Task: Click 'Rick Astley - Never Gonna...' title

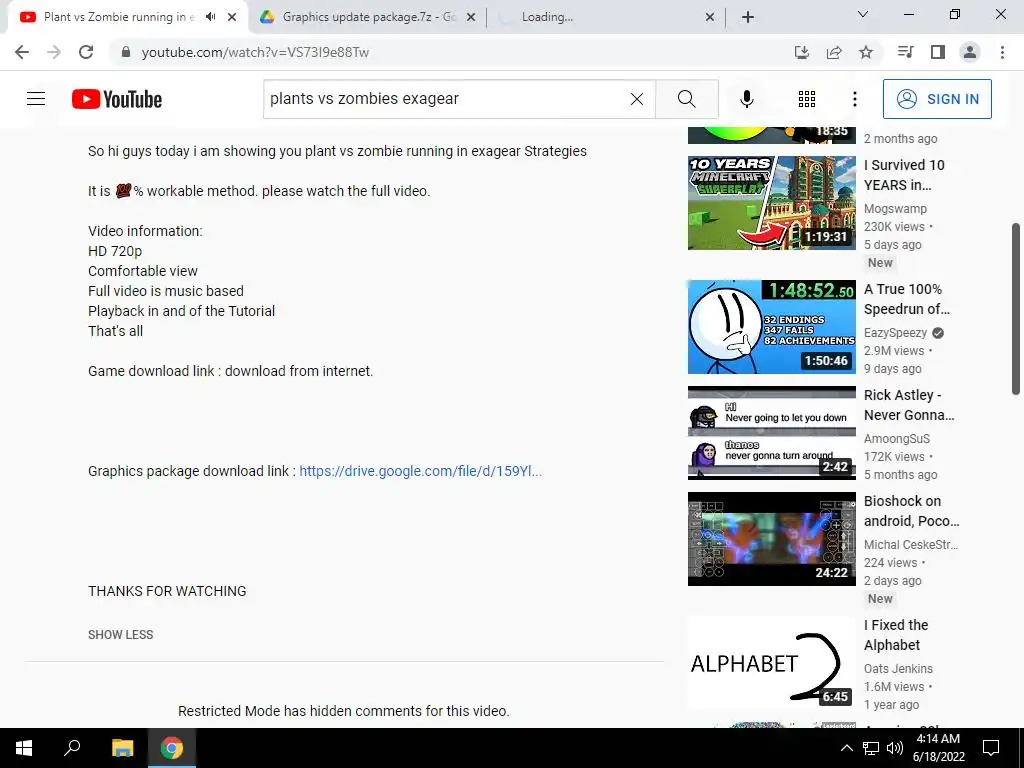Action: pyautogui.click(x=909, y=405)
